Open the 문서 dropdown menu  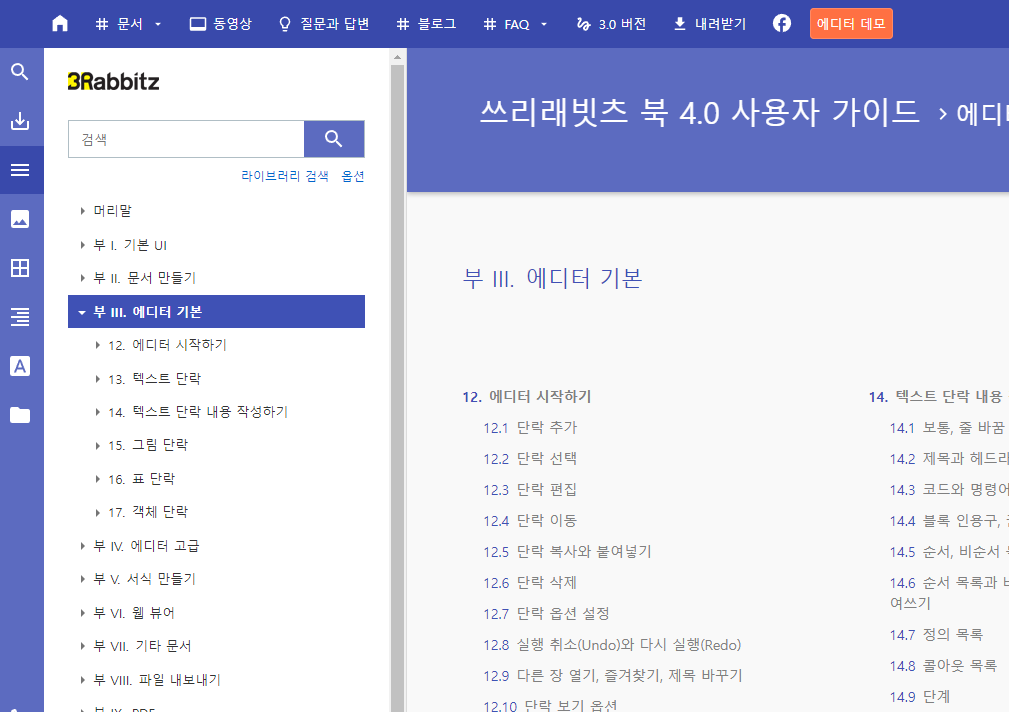pos(128,24)
